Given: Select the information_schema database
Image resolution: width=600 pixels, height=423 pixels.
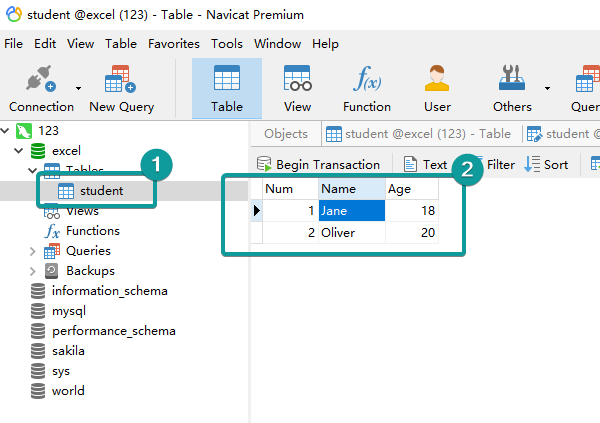Looking at the screenshot, I should [x=109, y=291].
